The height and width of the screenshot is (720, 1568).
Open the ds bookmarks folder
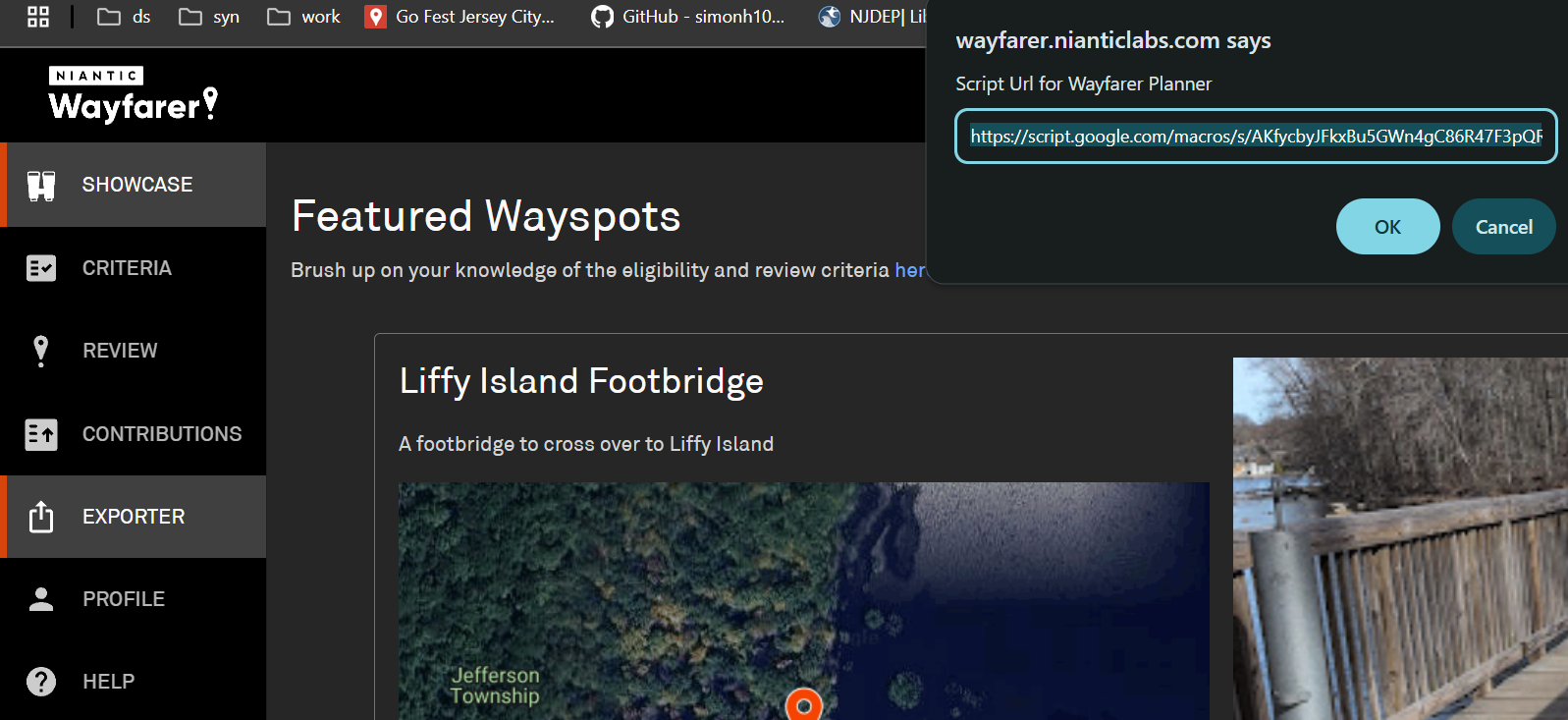124,17
